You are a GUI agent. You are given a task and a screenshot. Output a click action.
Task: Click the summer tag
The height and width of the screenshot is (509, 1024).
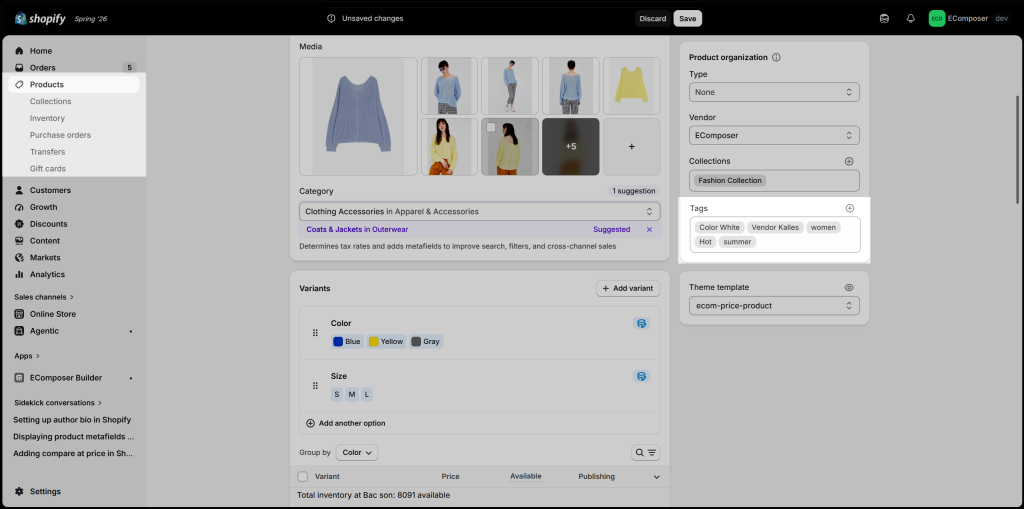pos(737,242)
